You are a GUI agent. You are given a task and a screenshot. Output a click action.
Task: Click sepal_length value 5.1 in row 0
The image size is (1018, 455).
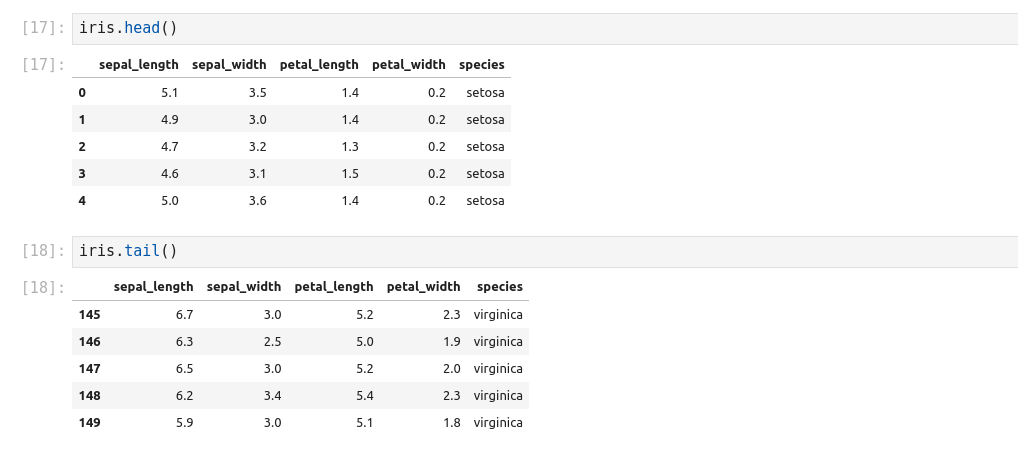(169, 93)
